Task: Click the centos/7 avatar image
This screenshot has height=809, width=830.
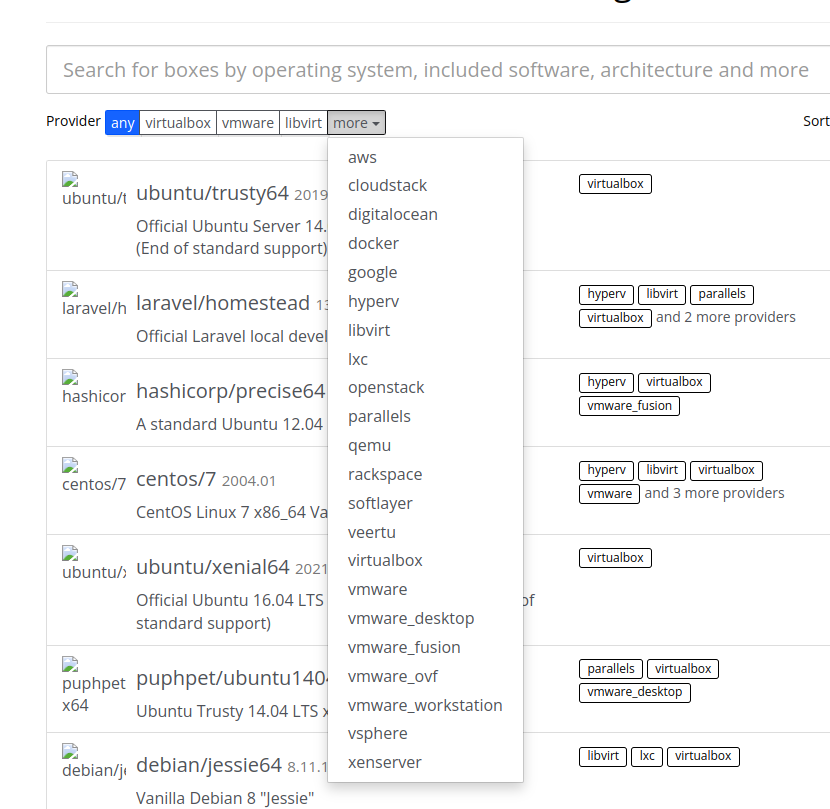Action: point(94,475)
